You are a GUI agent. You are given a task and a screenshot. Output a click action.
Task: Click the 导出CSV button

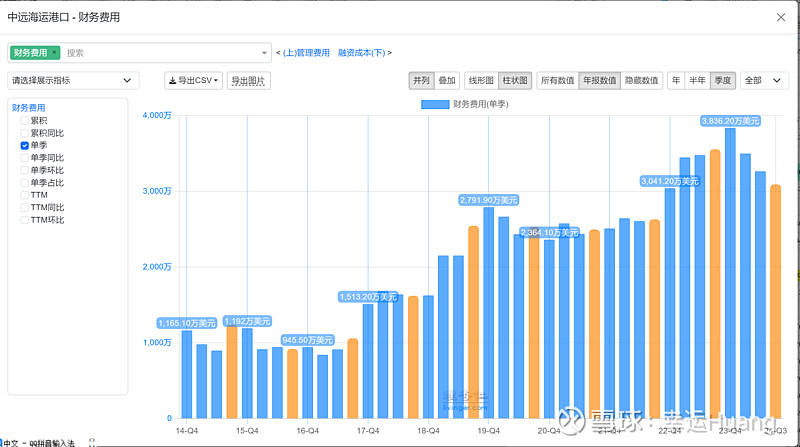193,80
